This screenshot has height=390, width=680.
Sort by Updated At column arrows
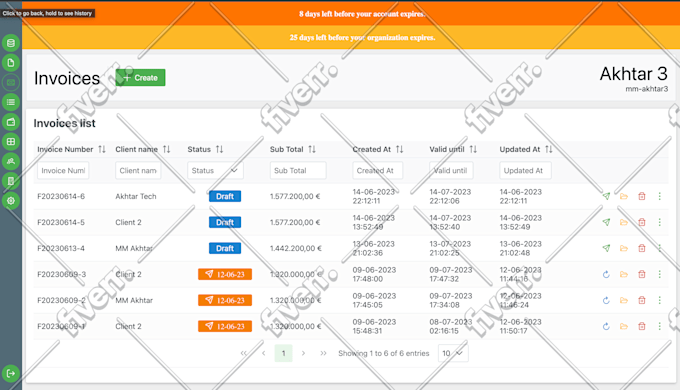tap(549, 149)
